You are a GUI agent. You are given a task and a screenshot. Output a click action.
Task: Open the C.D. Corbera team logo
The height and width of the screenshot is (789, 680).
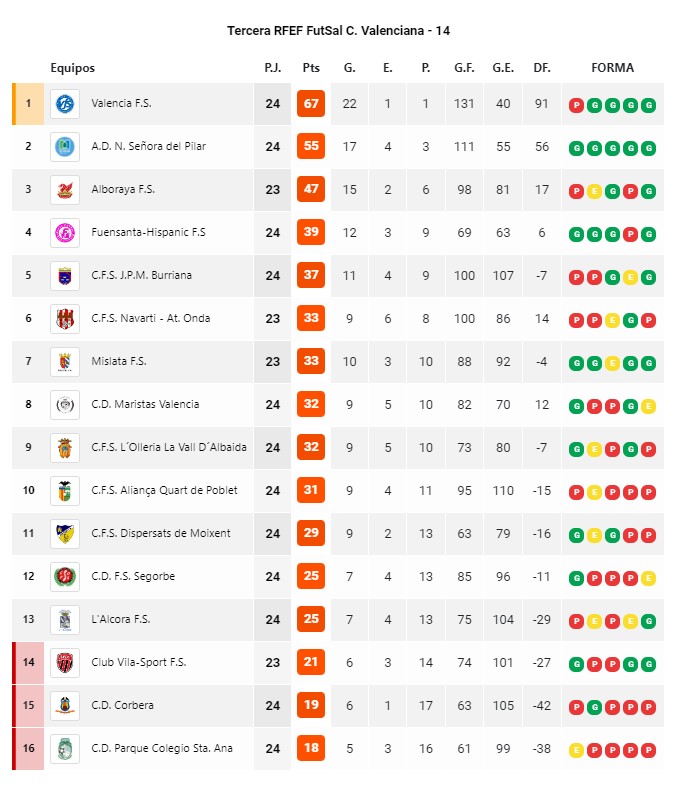pos(65,705)
